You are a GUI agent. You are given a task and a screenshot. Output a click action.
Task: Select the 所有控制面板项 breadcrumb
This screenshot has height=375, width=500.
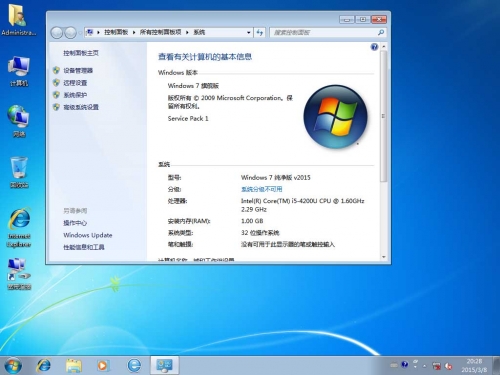tap(160, 32)
